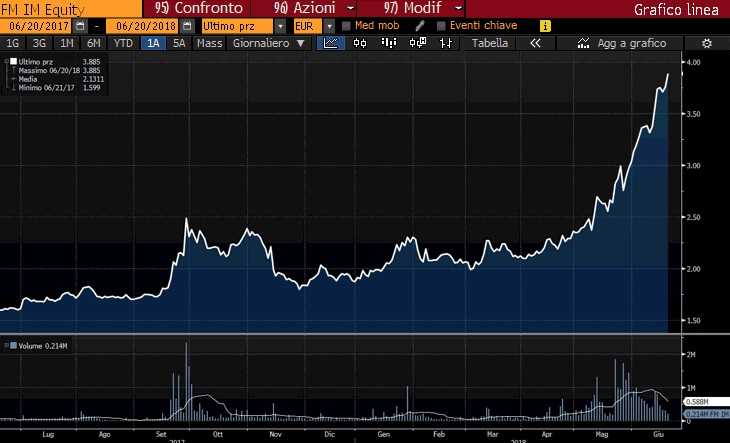Click the Minimo 06/21/17 legend entry
The width and height of the screenshot is (730, 443).
[x=59, y=87]
